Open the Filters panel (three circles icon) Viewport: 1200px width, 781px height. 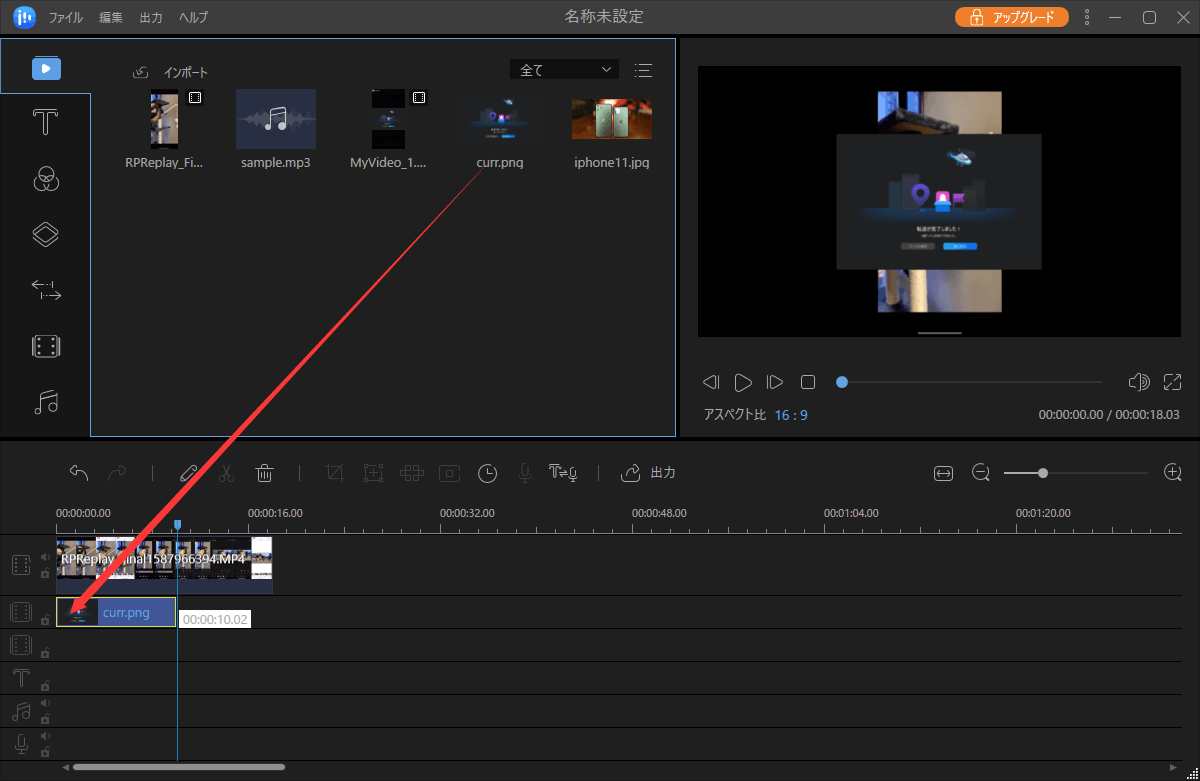click(45, 180)
